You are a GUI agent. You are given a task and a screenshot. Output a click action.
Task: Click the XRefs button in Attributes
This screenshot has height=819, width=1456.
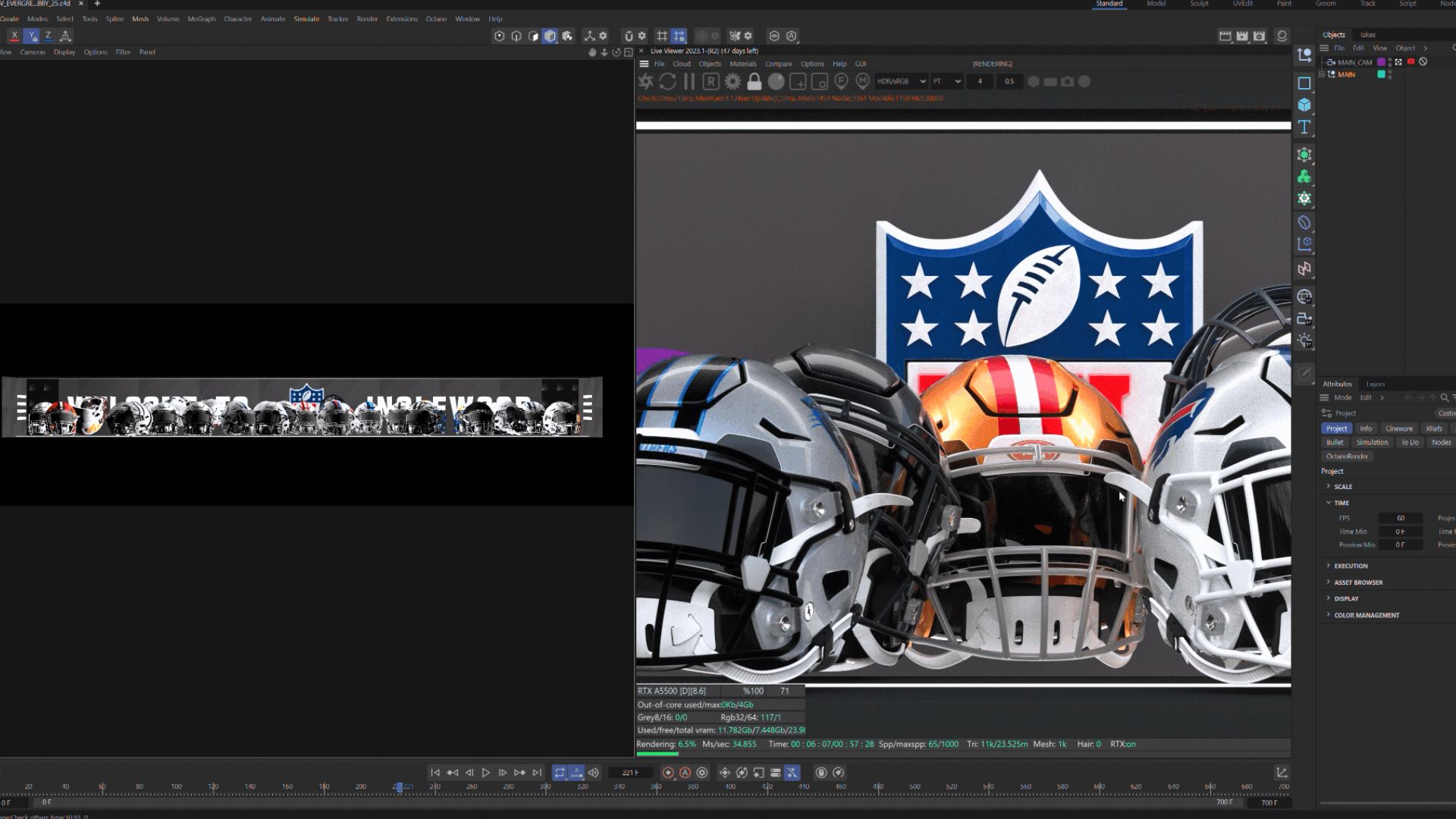[1433, 429]
